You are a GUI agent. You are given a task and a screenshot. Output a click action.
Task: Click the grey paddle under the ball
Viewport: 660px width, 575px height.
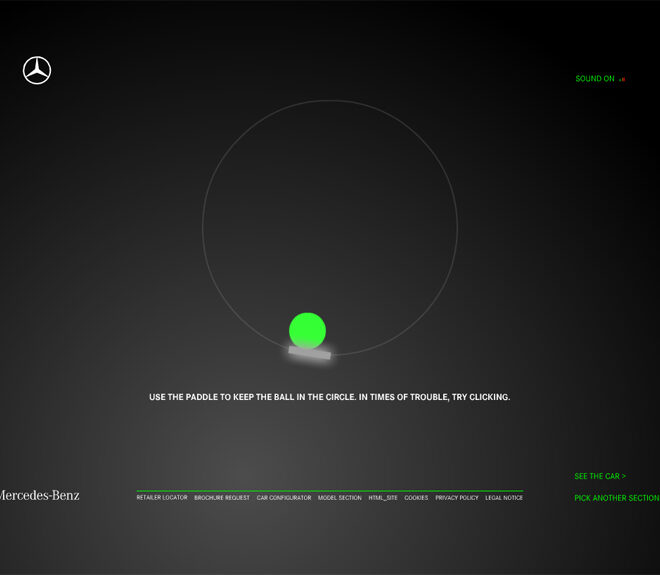[x=310, y=352]
